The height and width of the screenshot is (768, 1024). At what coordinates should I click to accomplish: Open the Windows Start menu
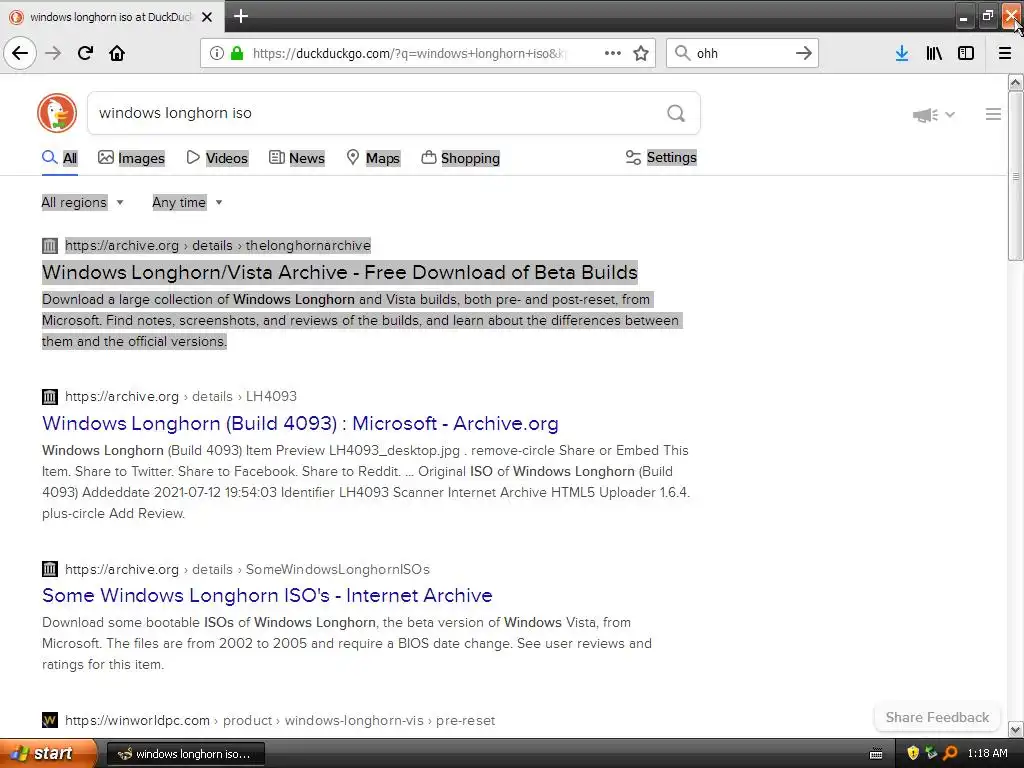[x=48, y=753]
